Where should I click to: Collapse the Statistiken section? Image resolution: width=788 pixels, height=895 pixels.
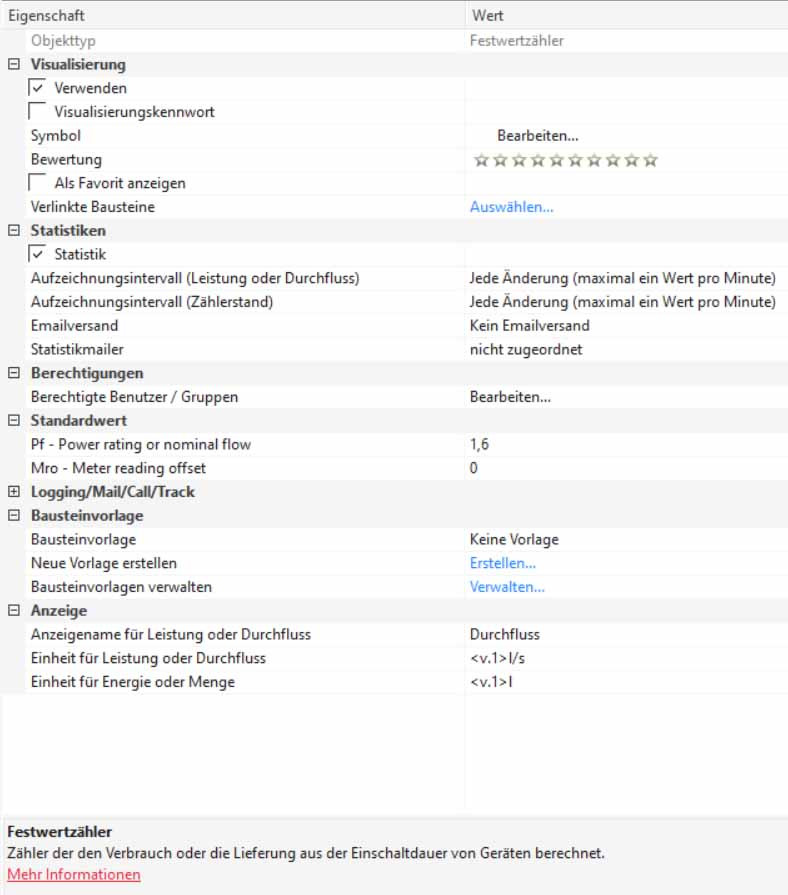click(14, 231)
